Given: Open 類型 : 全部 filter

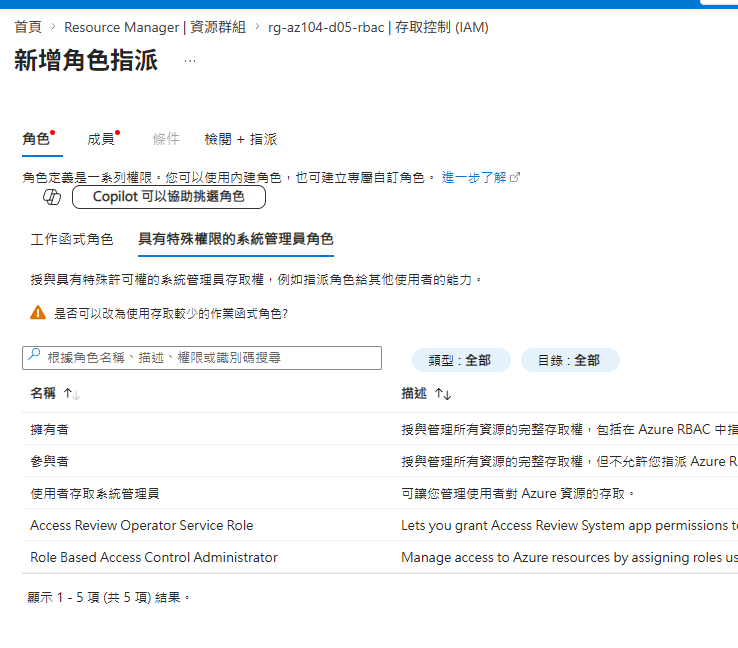Looking at the screenshot, I should 461,360.
